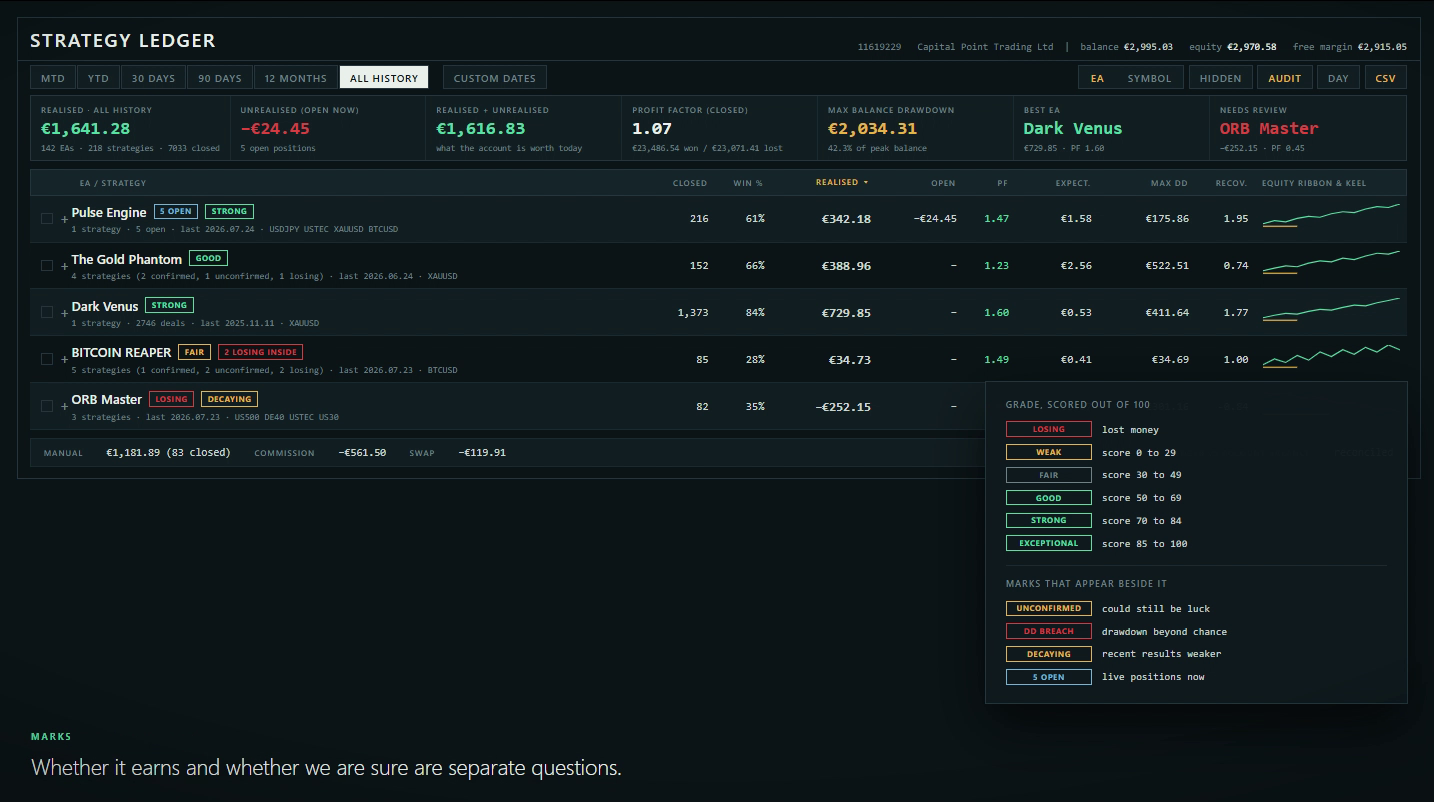Export ledger as CSV
1434x802 pixels.
point(1385,78)
